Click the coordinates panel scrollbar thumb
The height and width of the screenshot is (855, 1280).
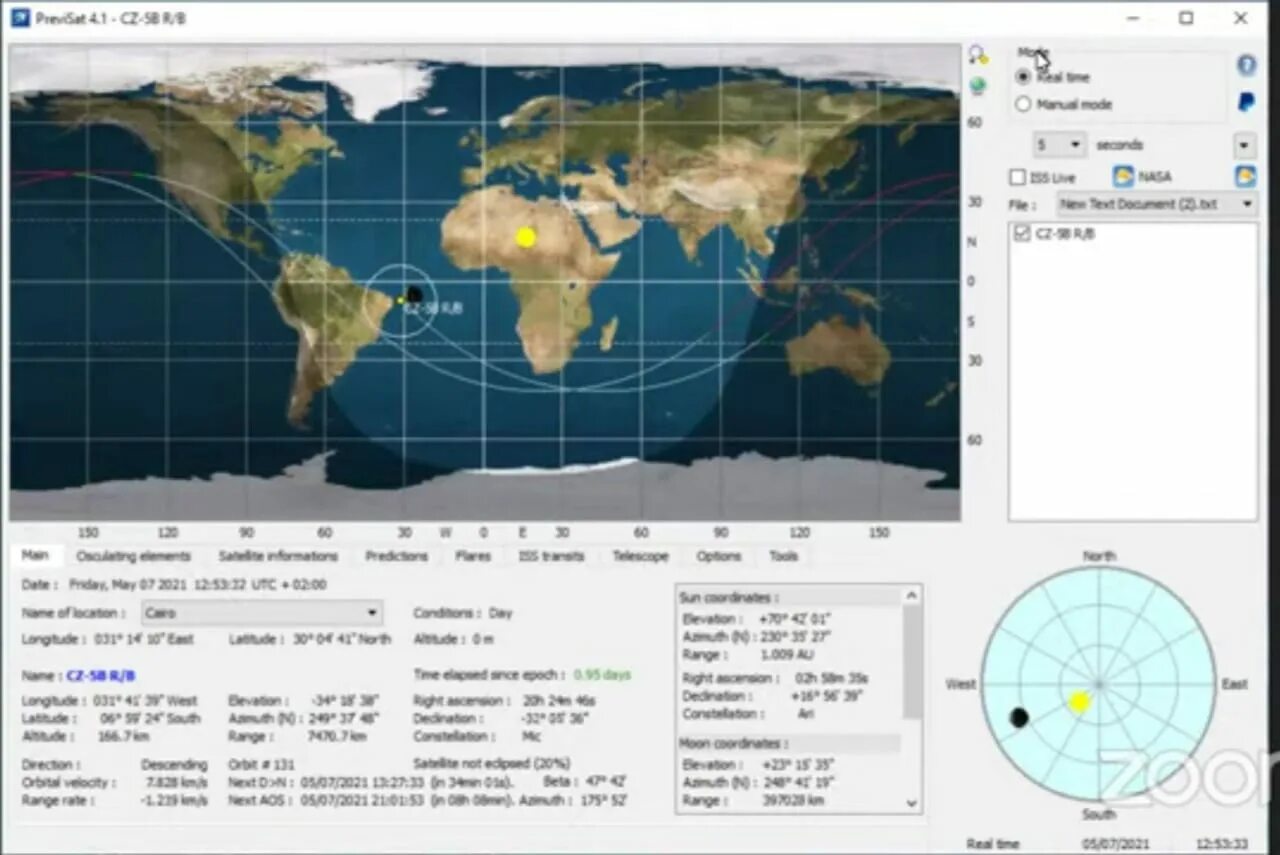click(x=911, y=661)
